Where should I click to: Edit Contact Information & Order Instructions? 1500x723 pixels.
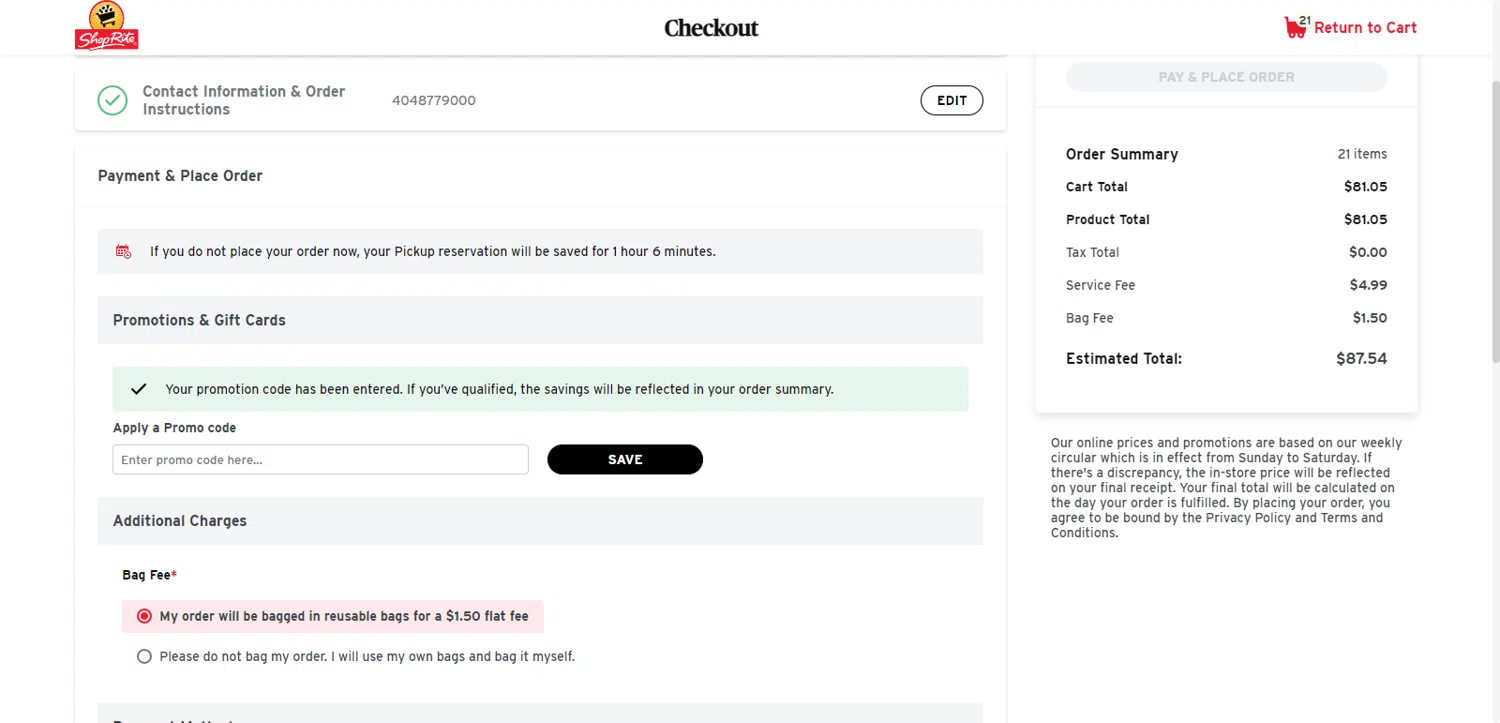(951, 100)
